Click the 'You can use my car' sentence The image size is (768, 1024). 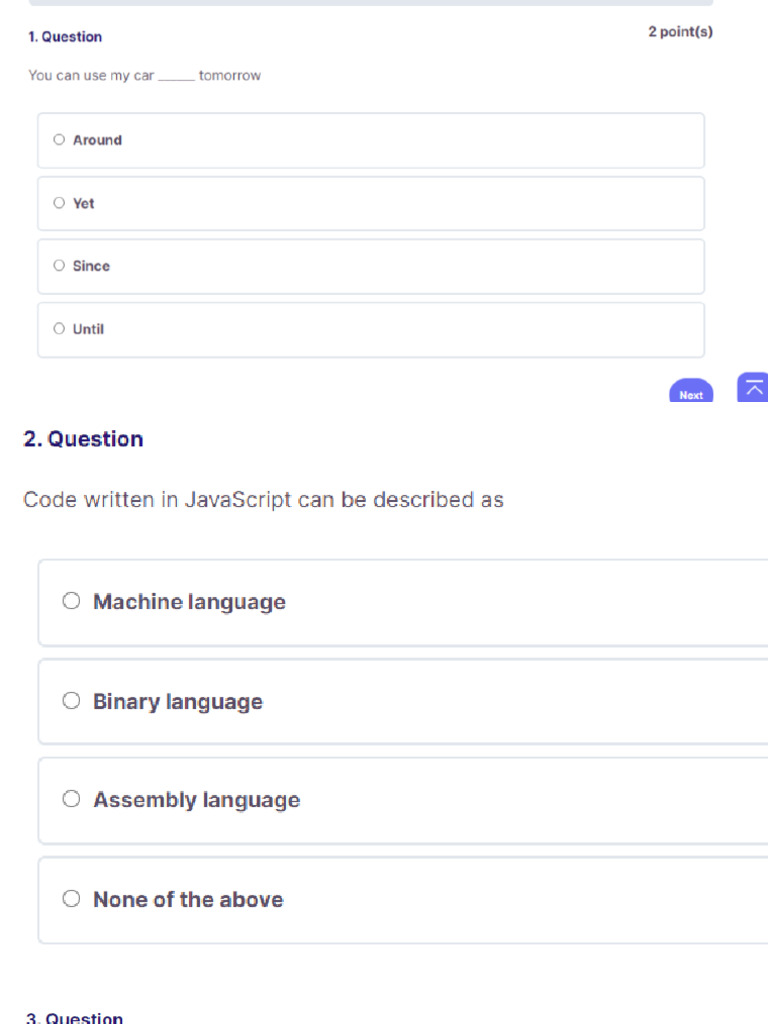coord(144,76)
